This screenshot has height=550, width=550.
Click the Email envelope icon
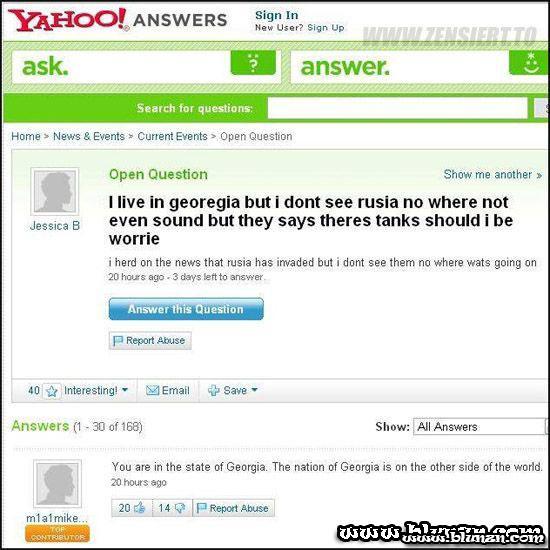152,390
